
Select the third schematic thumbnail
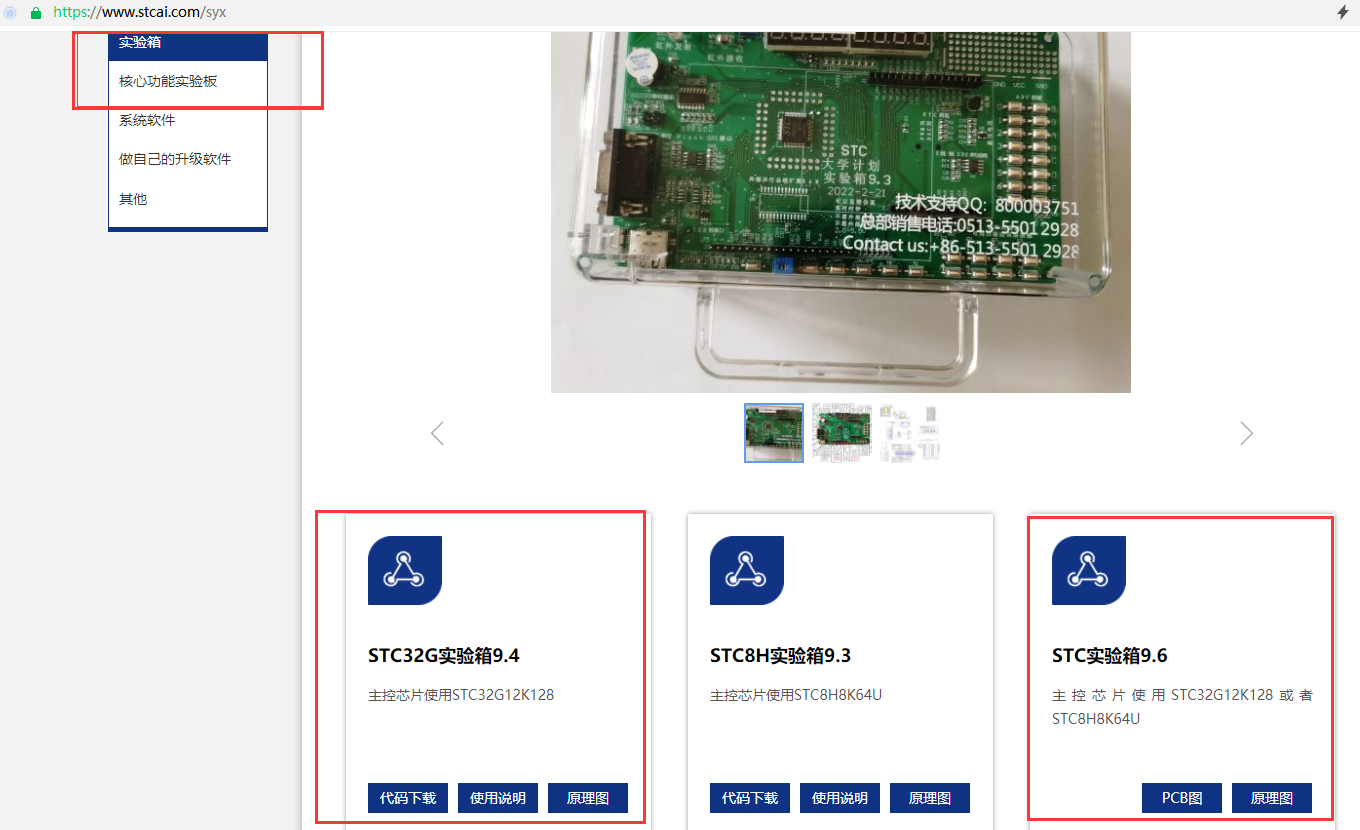pos(909,433)
